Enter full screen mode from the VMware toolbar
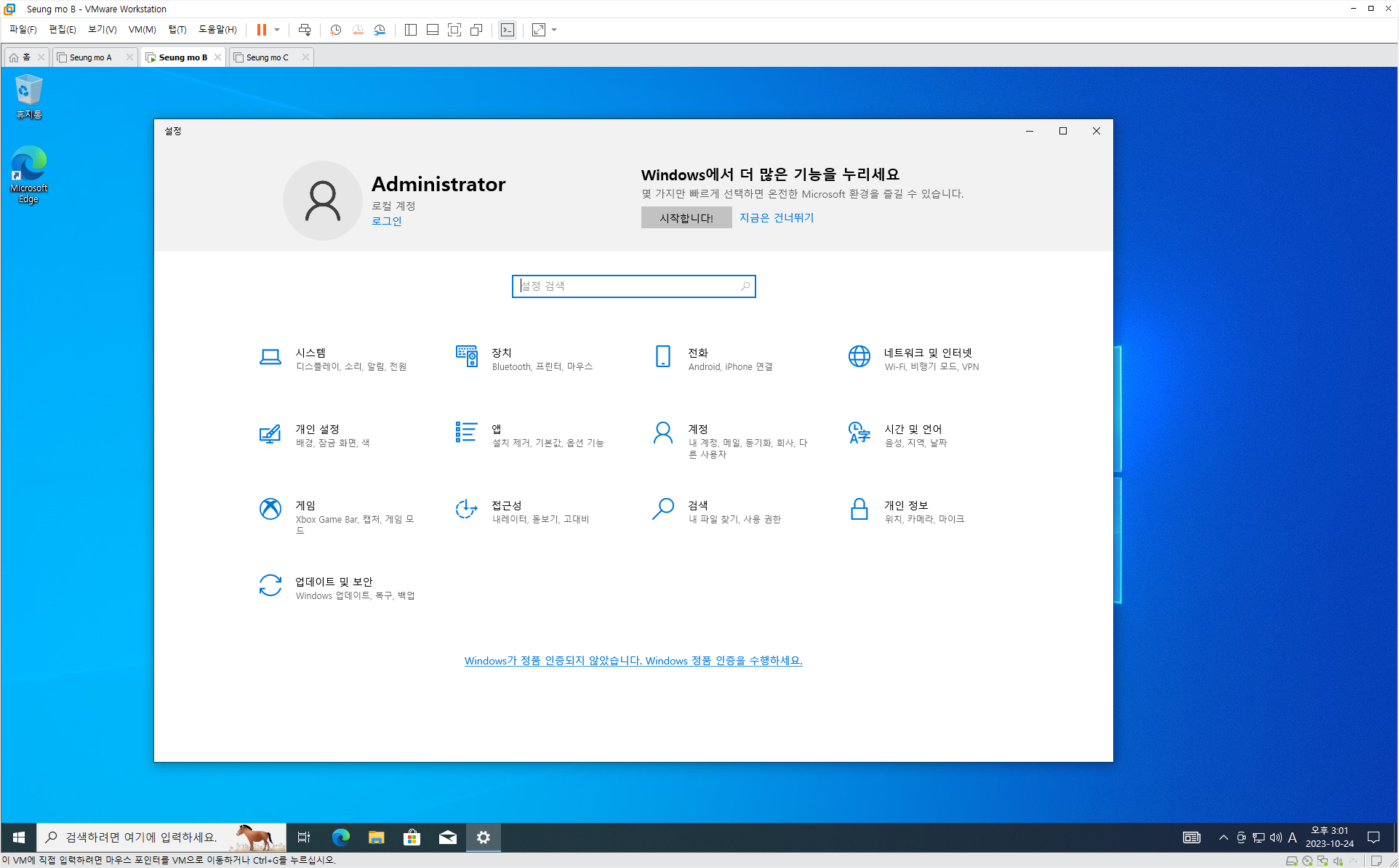The height and width of the screenshot is (868, 1399). [454, 30]
